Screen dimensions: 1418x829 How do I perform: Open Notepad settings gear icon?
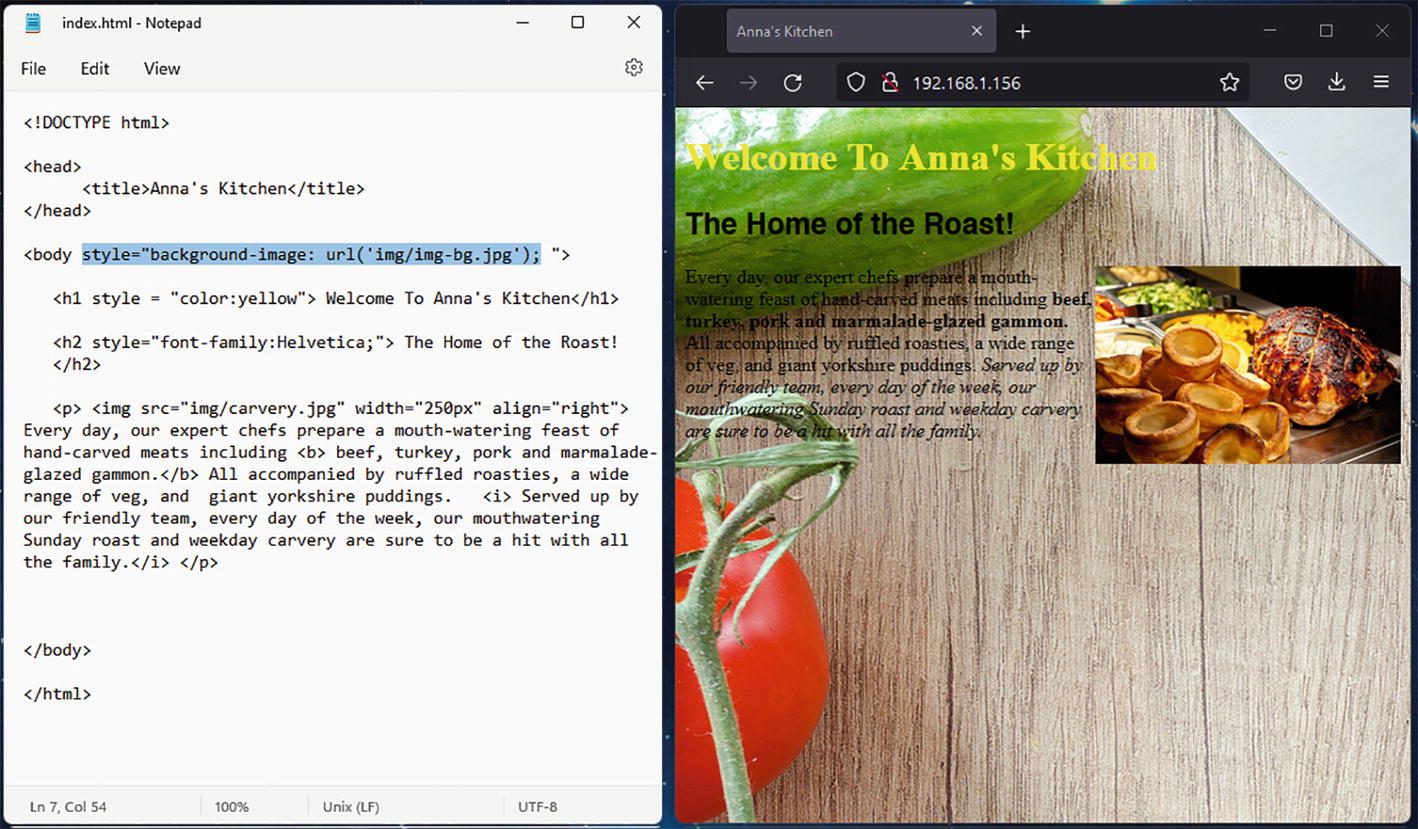tap(633, 67)
